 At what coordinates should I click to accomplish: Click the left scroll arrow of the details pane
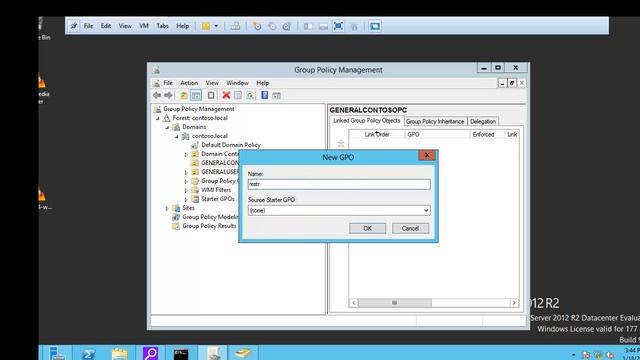[354, 302]
